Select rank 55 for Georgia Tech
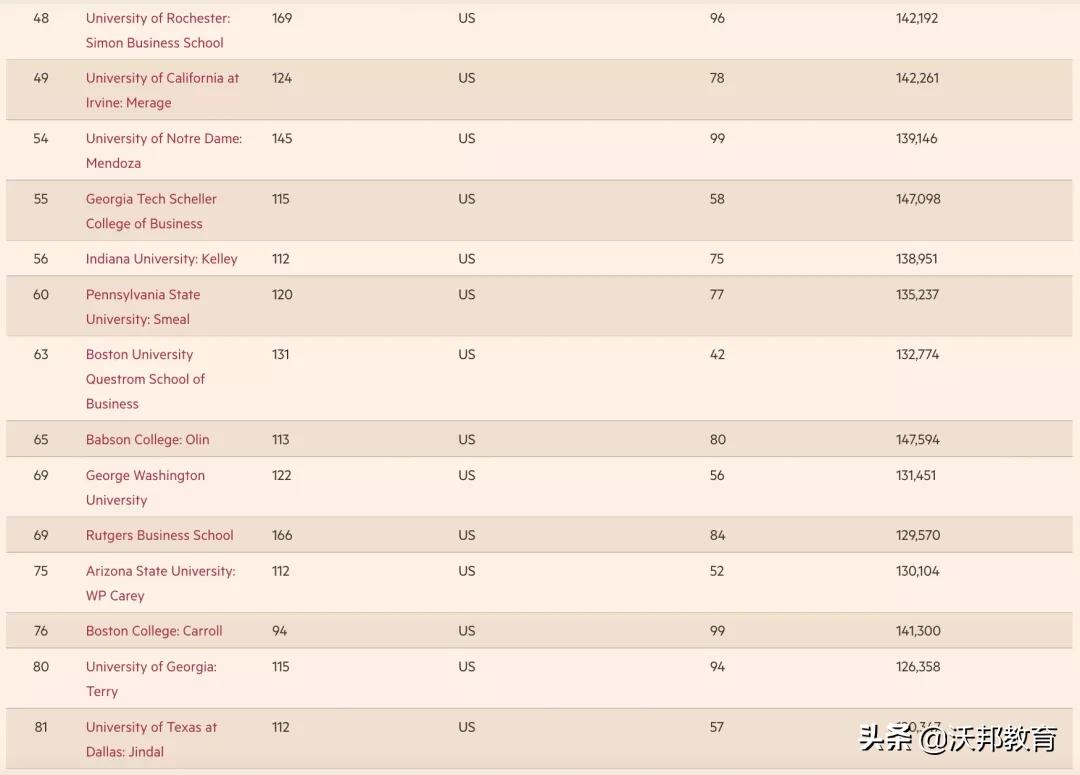 41,199
